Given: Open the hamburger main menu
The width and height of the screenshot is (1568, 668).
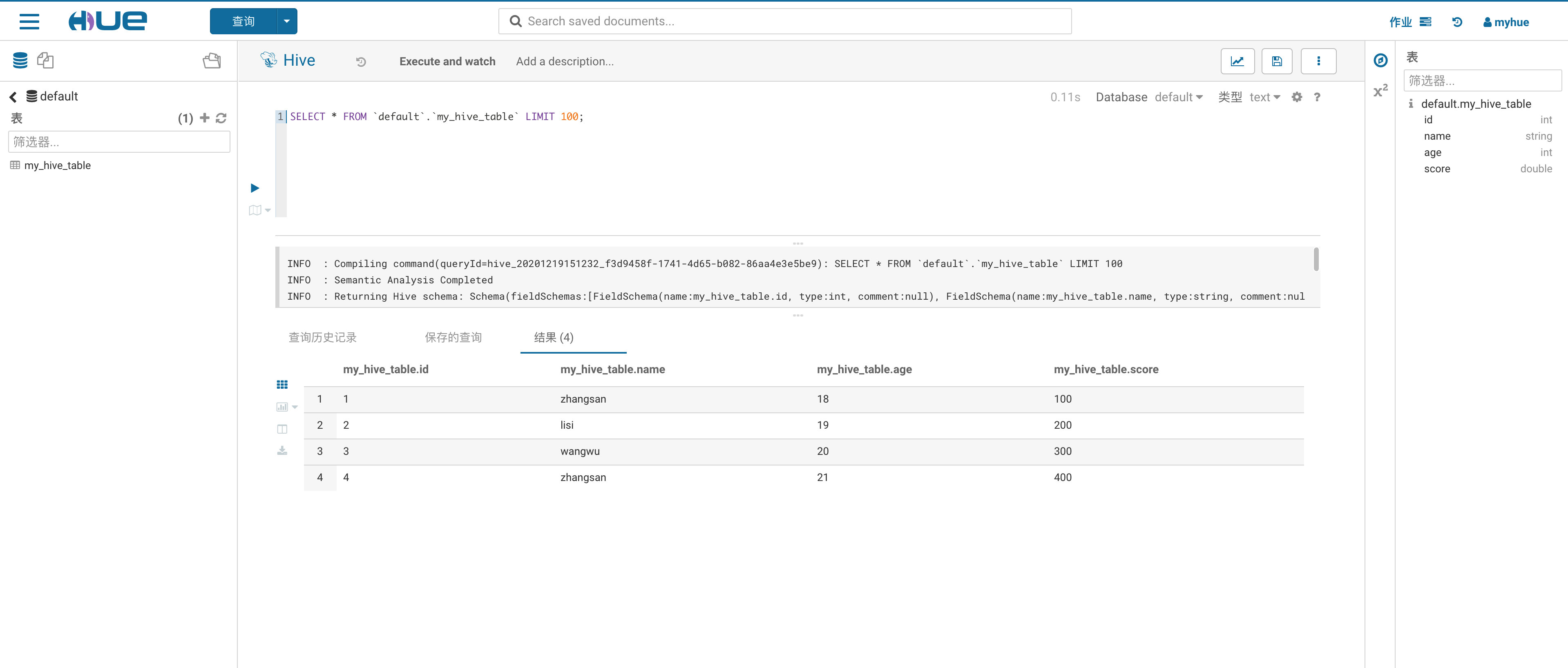Looking at the screenshot, I should [x=29, y=22].
